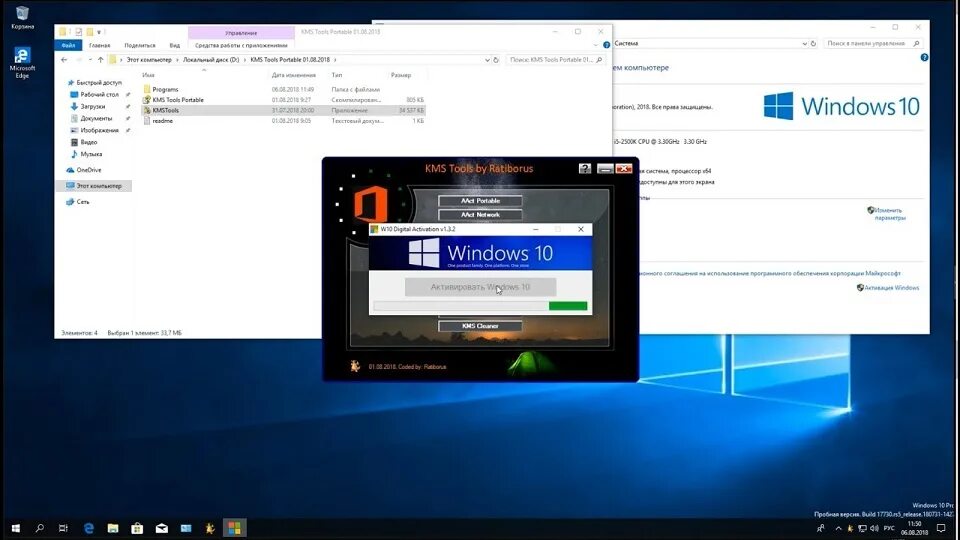
Task: Go back in Explorer navigation
Action: coord(64,60)
